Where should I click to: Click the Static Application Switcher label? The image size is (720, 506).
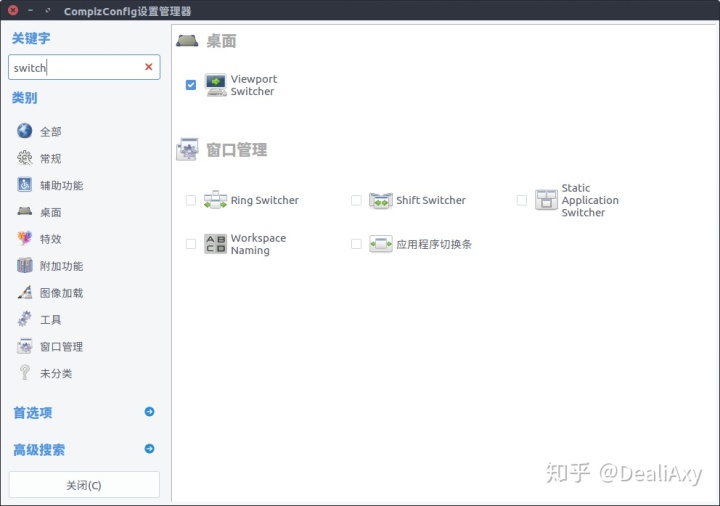[590, 200]
